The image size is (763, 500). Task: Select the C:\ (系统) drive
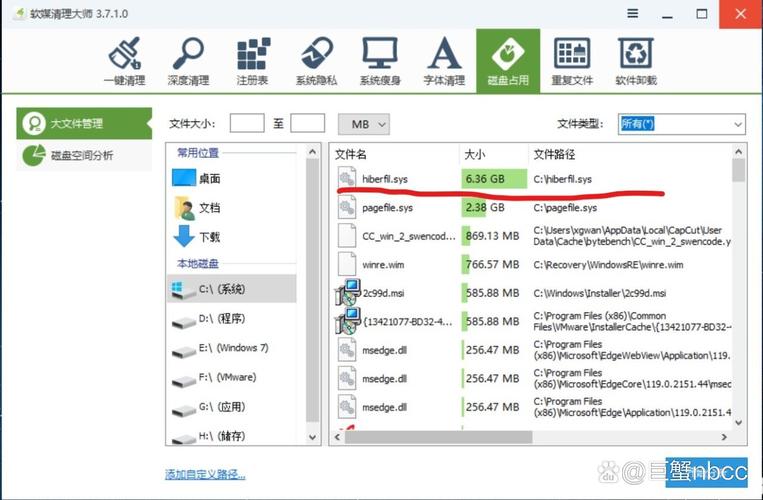pos(231,289)
